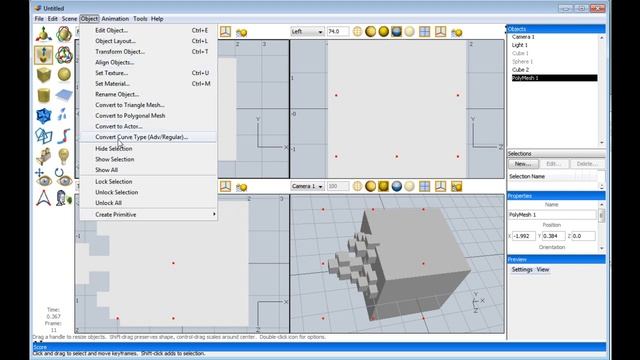Choose Hide Selection menu entry
Screen dimensions: 640x360
149,149
